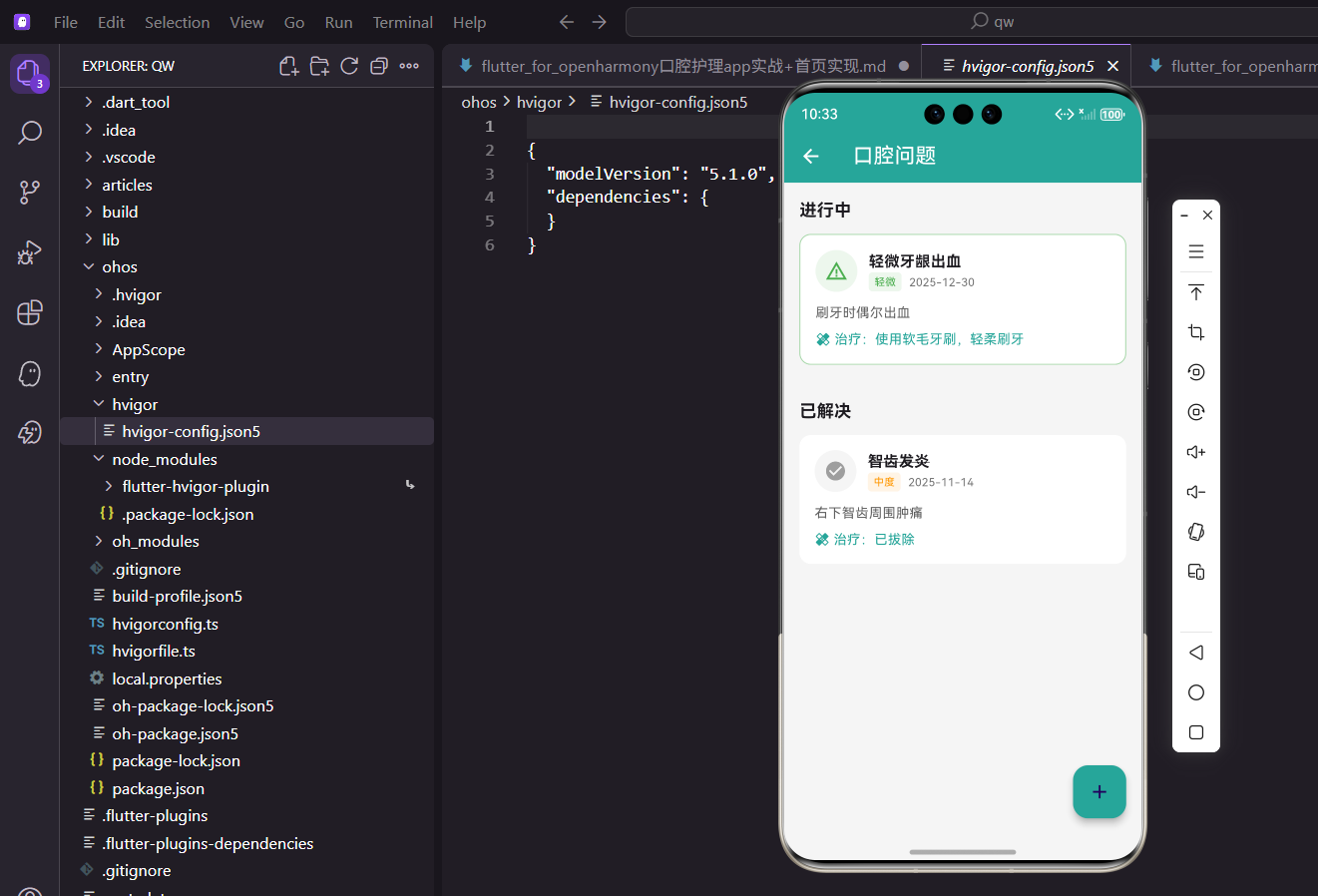Image resolution: width=1318 pixels, height=896 pixels.
Task: Open the Run and Debug view
Action: click(30, 252)
